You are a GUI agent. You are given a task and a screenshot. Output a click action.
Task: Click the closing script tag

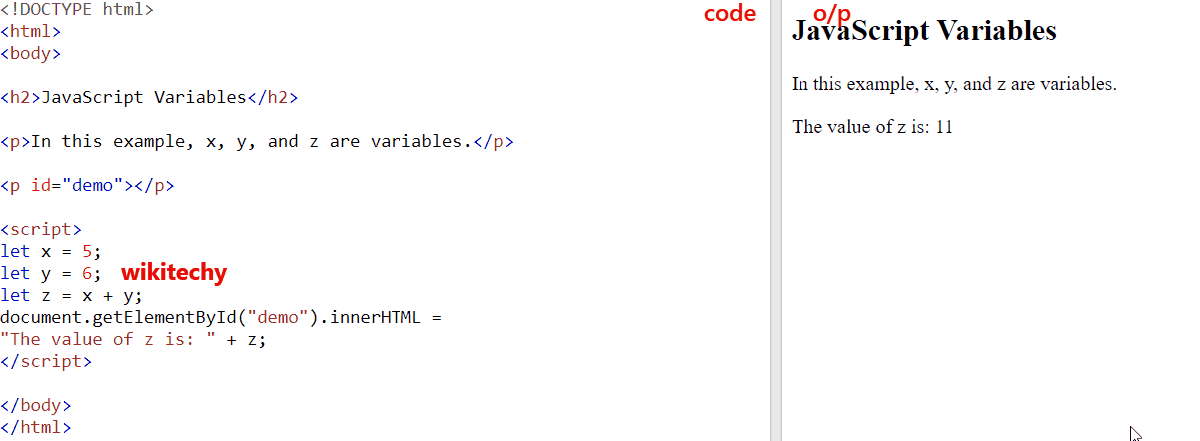46,361
